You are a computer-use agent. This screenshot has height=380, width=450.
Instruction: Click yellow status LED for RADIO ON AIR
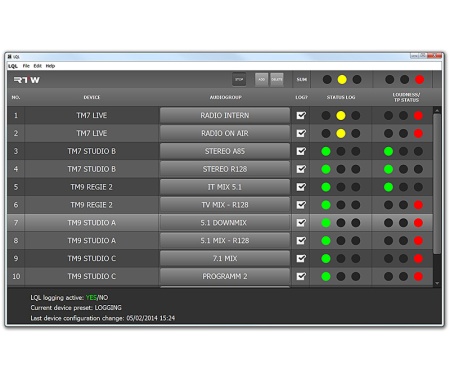(341, 133)
